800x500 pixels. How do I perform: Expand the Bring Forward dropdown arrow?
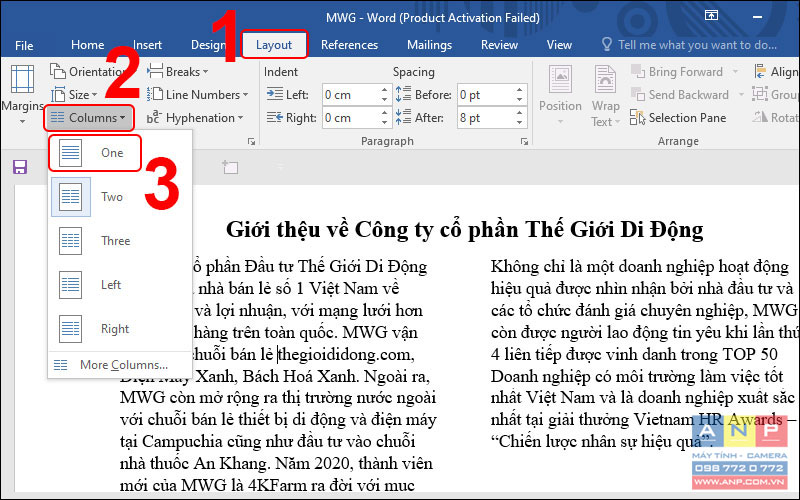point(735,72)
